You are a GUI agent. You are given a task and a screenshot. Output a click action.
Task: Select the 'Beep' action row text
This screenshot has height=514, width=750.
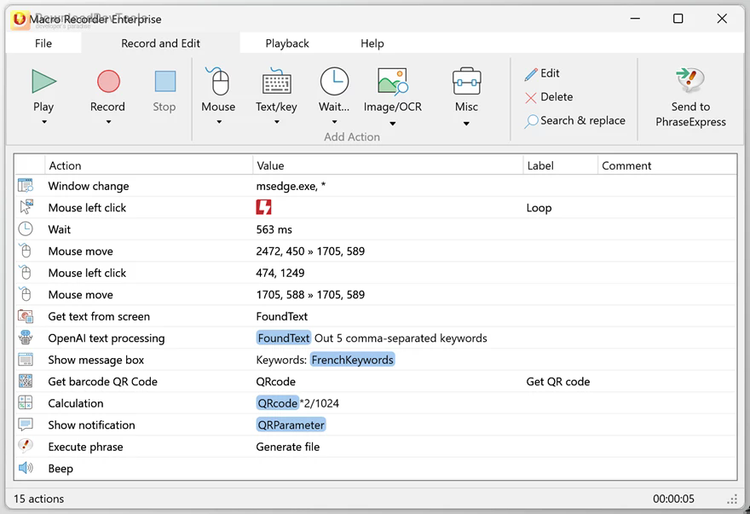pos(60,469)
